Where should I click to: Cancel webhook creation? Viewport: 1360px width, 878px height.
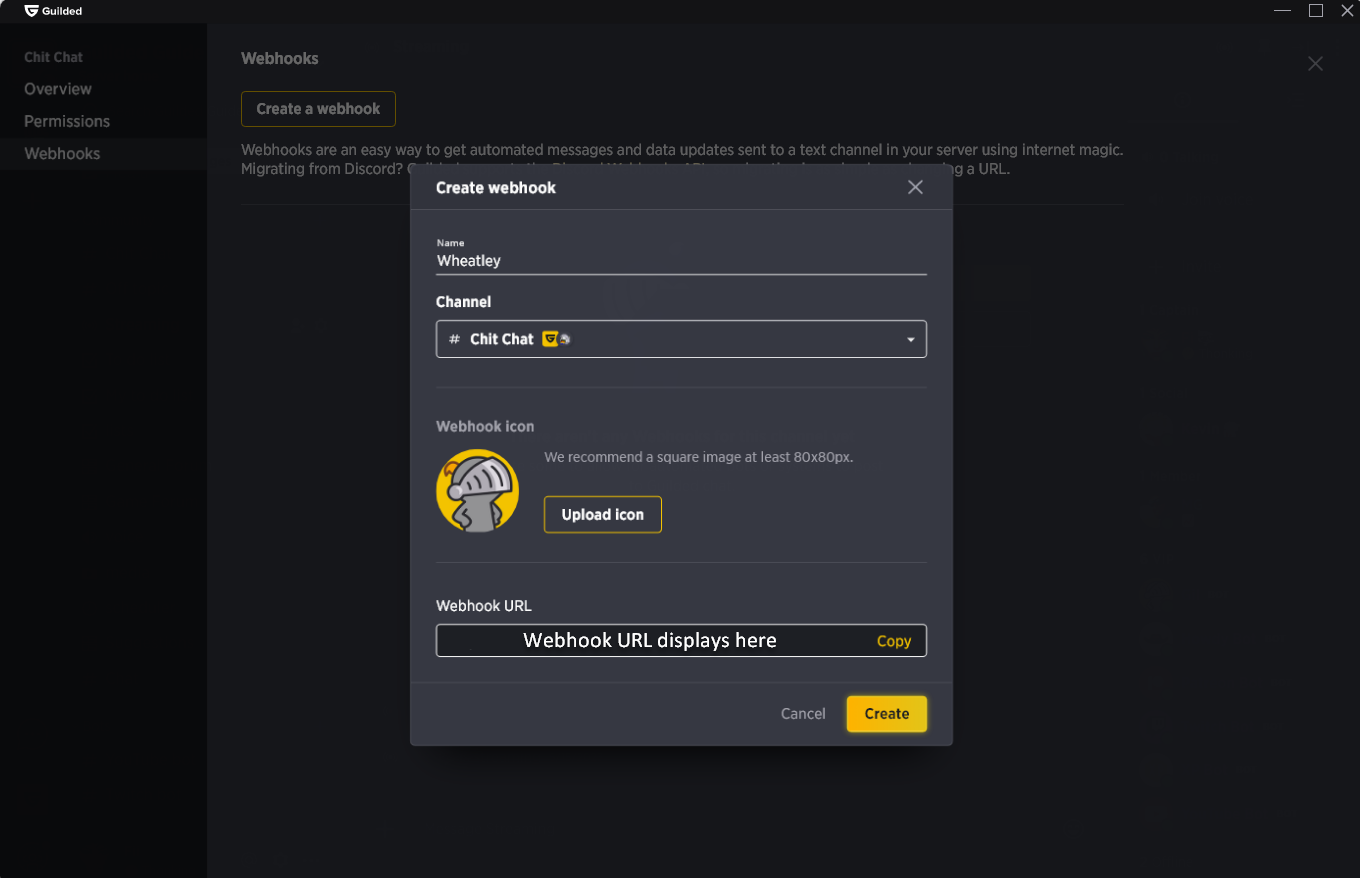(x=803, y=713)
